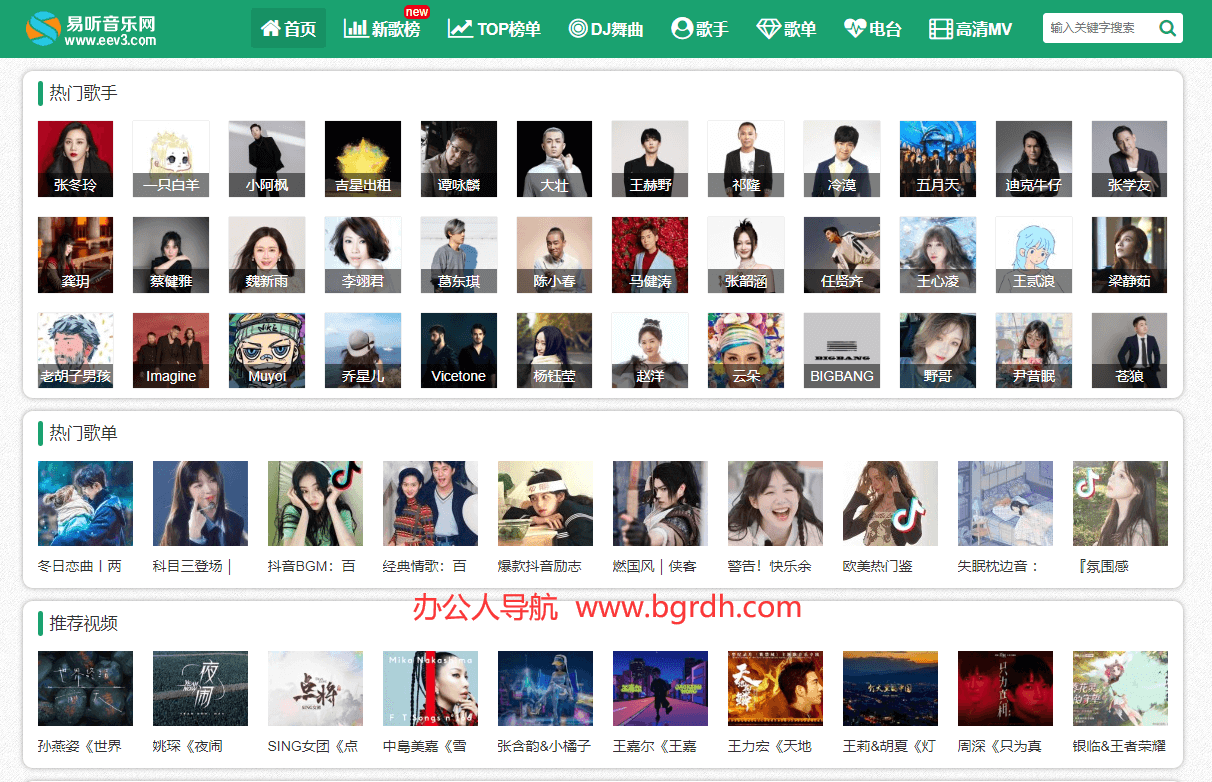This screenshot has height=782, width=1212.
Task: Click the line chart icon for TOP榜单
Action: (460, 29)
